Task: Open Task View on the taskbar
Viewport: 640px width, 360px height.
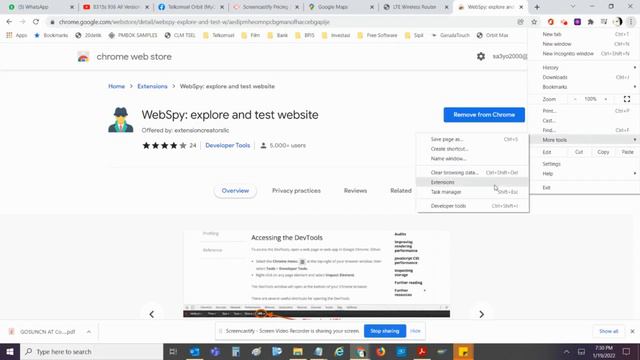Action: 173,351
